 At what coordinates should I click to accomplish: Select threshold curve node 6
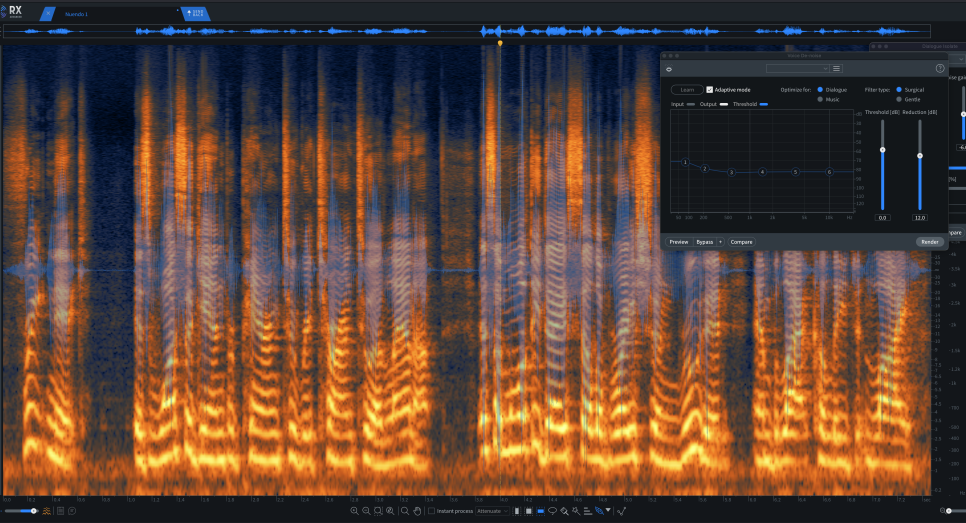coord(829,172)
